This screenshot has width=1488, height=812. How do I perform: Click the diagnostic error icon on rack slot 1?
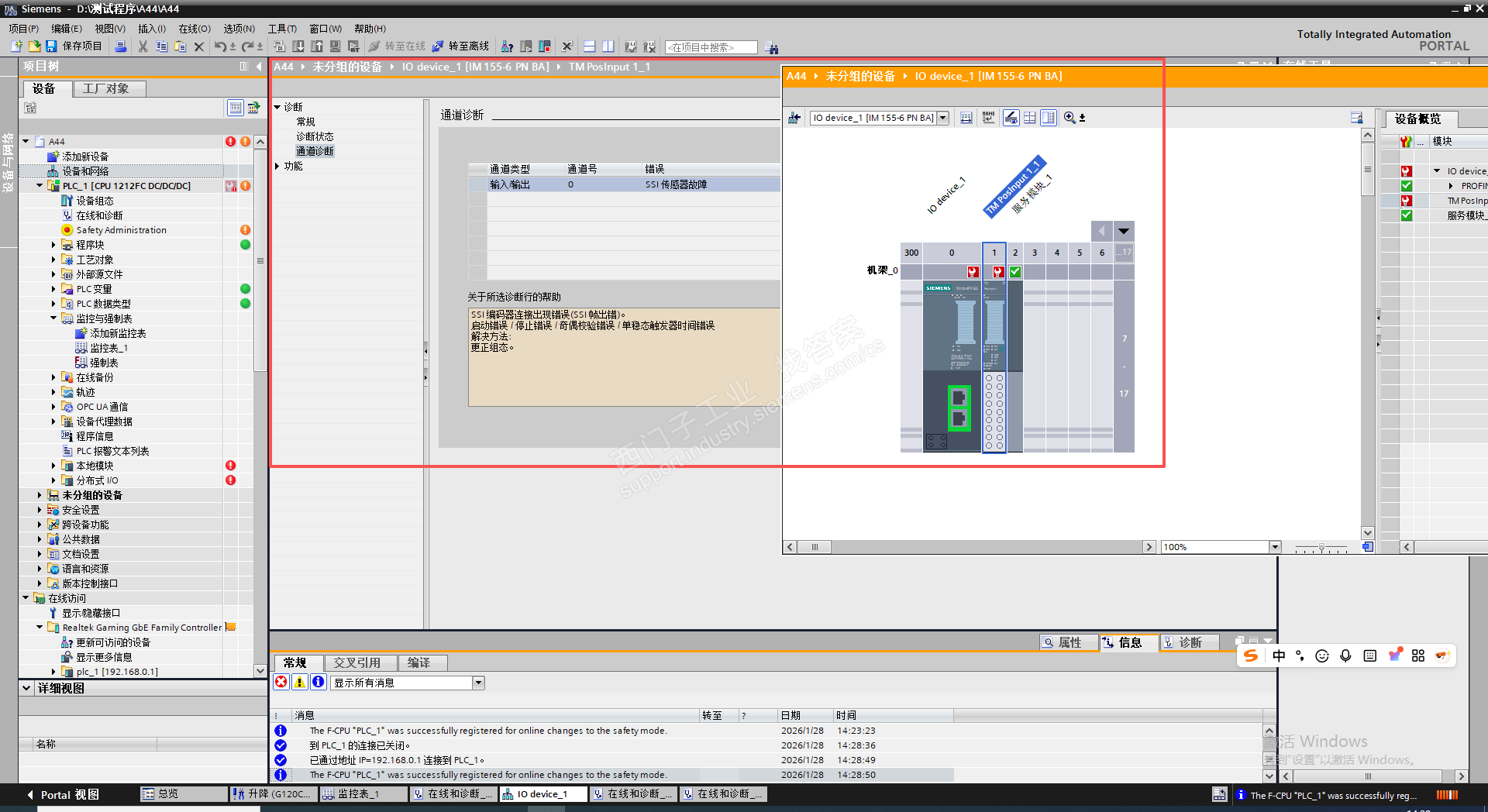pyautogui.click(x=998, y=272)
